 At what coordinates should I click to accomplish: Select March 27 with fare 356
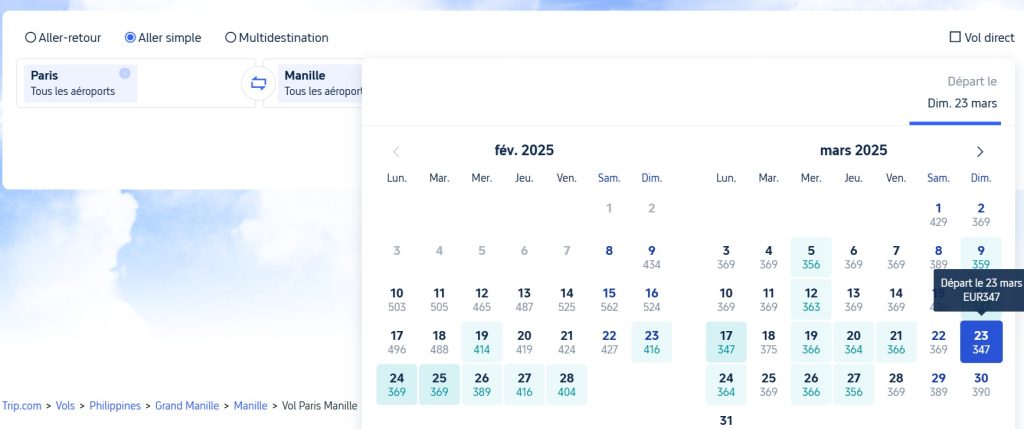tap(854, 385)
